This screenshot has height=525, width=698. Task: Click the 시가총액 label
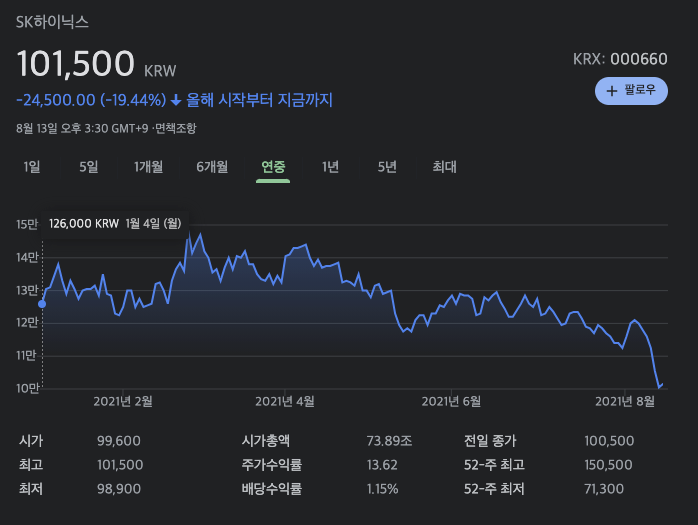[x=266, y=441]
